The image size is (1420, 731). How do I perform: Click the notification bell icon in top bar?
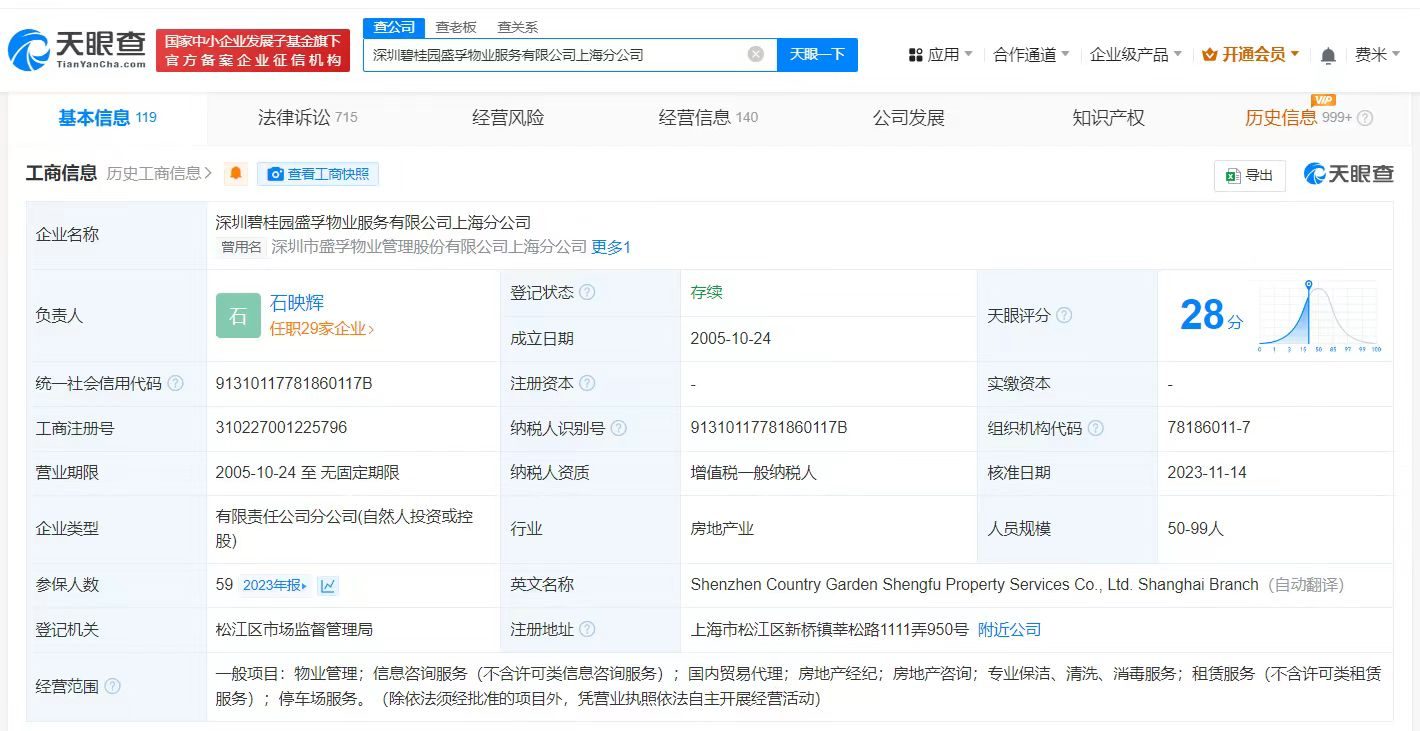(x=1327, y=55)
